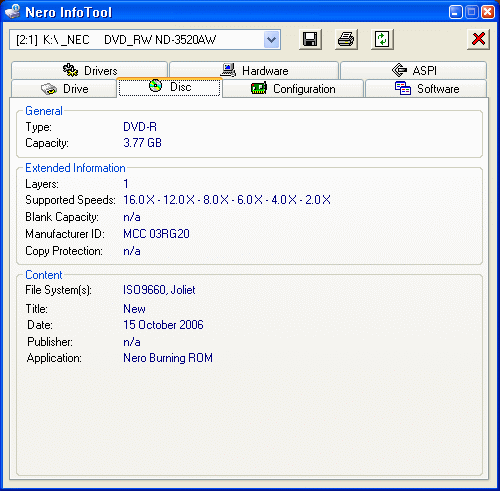Screen dimensions: 500x491
Task: Click the MCC 03RG20 manufacturer ID
Action: click(156, 234)
